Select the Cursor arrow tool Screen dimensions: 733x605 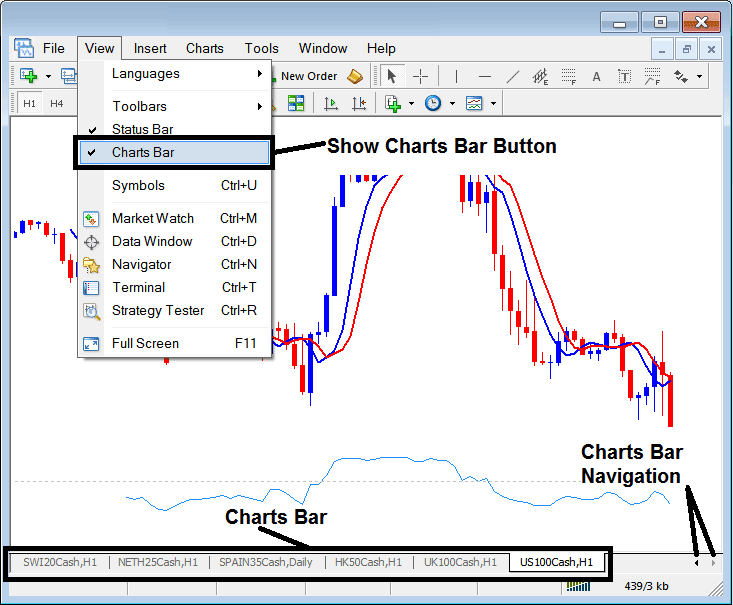pyautogui.click(x=392, y=76)
